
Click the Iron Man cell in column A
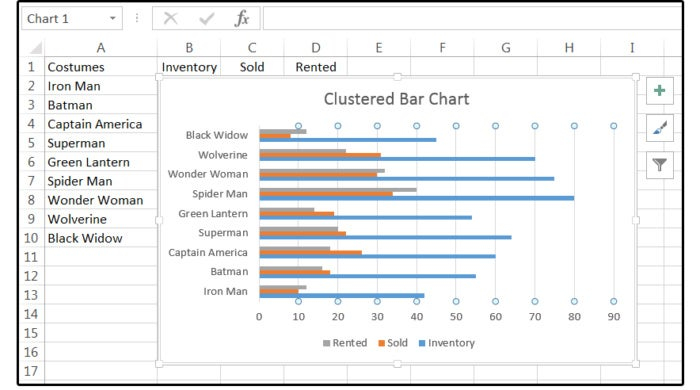pyautogui.click(x=101, y=86)
